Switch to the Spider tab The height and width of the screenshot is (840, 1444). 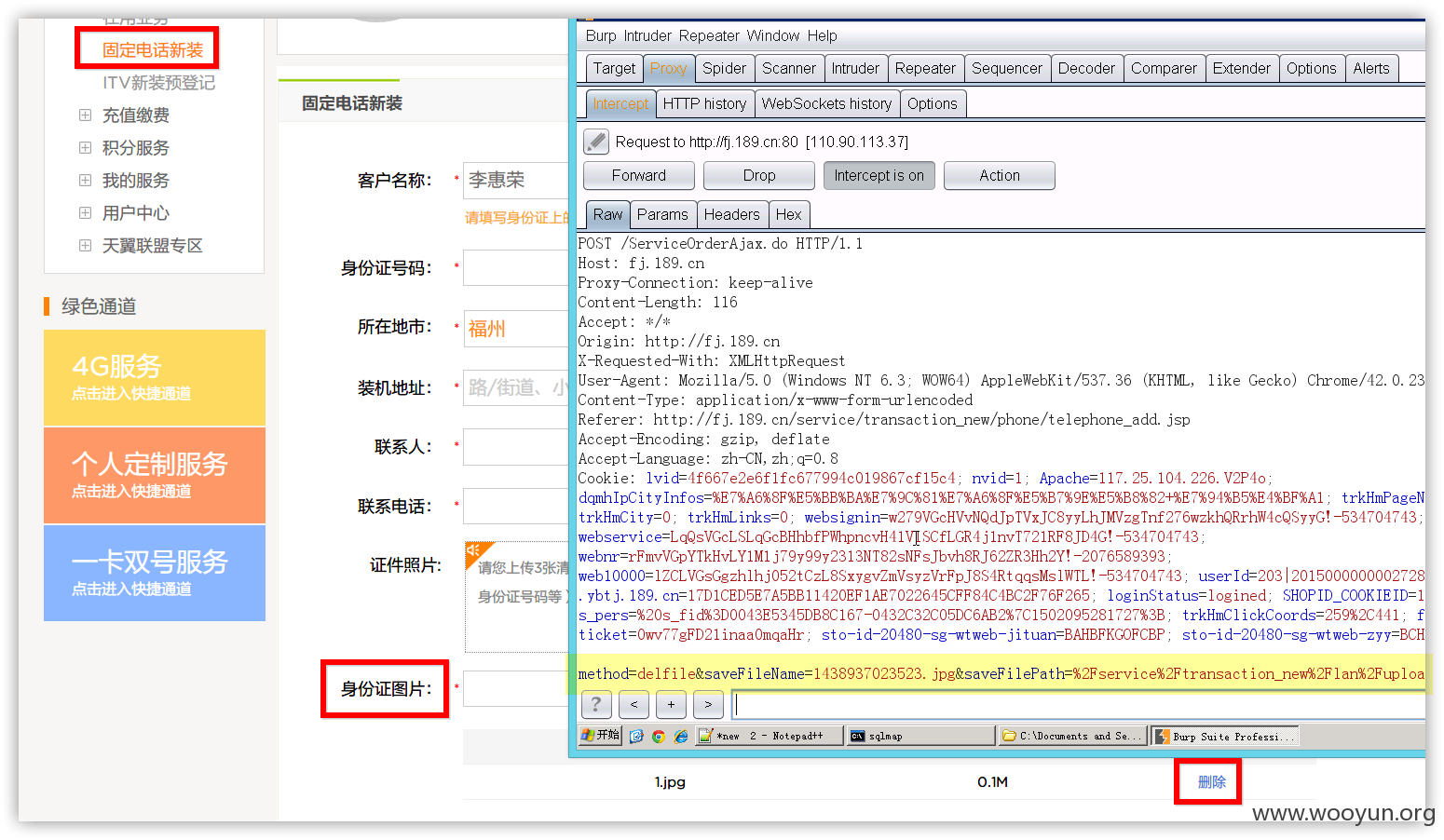coord(724,68)
